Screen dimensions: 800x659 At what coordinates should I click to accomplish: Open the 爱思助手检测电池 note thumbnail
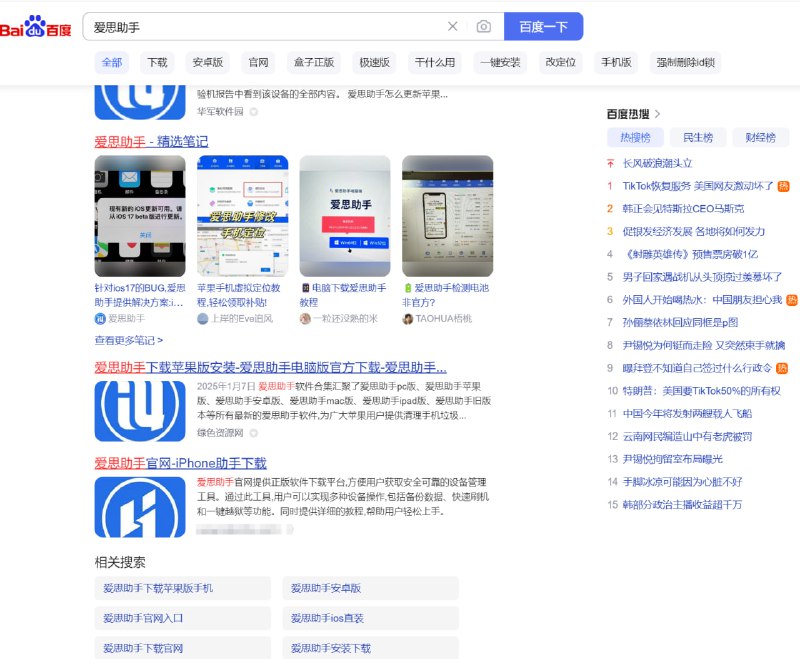[x=447, y=216]
